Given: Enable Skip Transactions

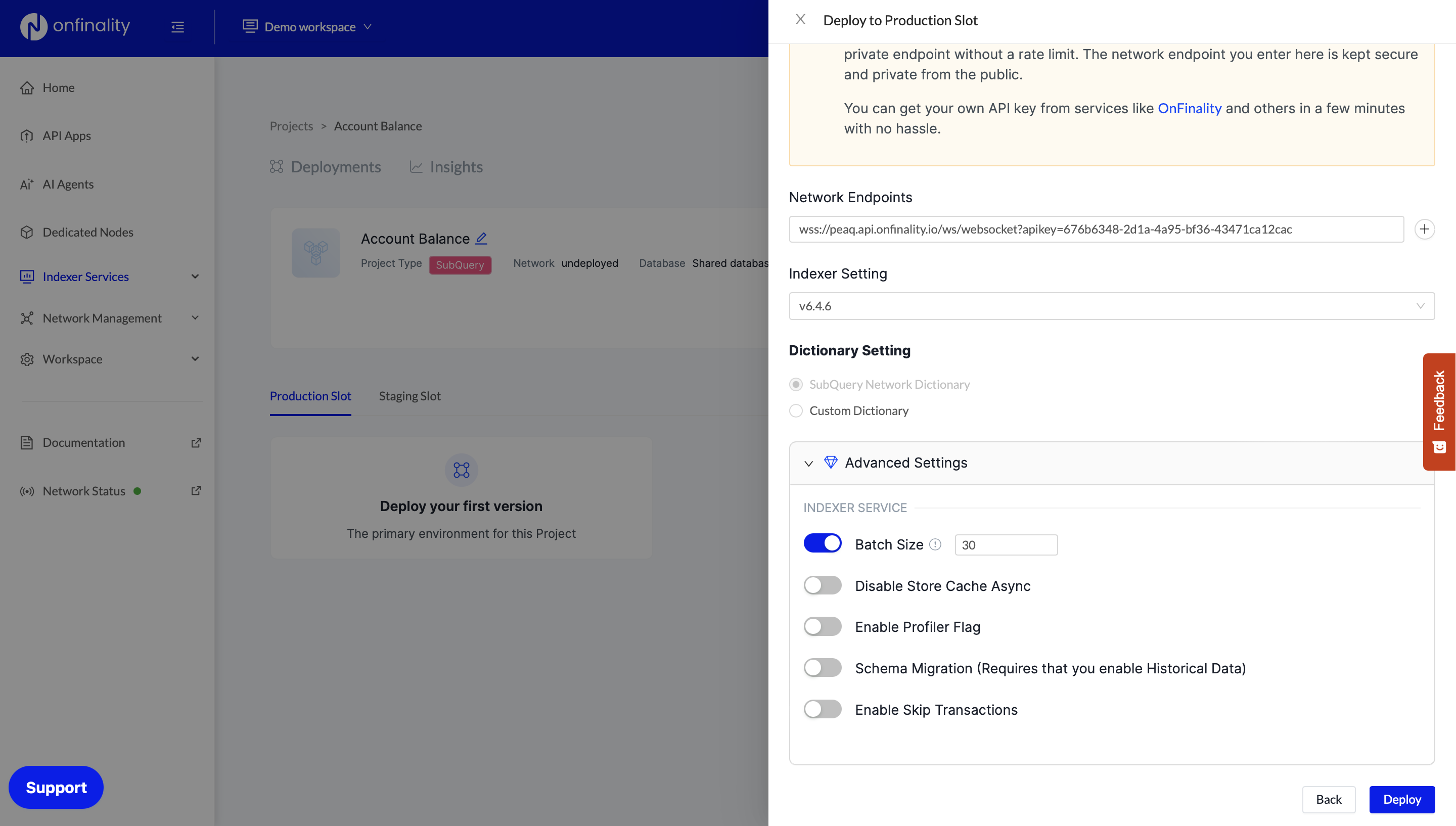Looking at the screenshot, I should tap(822, 709).
